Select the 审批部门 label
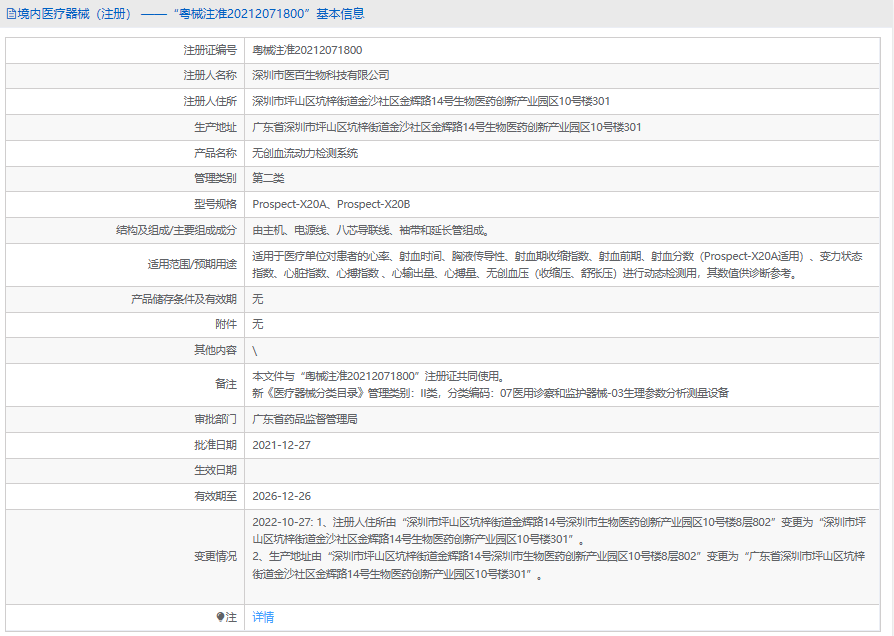894x636 pixels. click(x=216, y=419)
